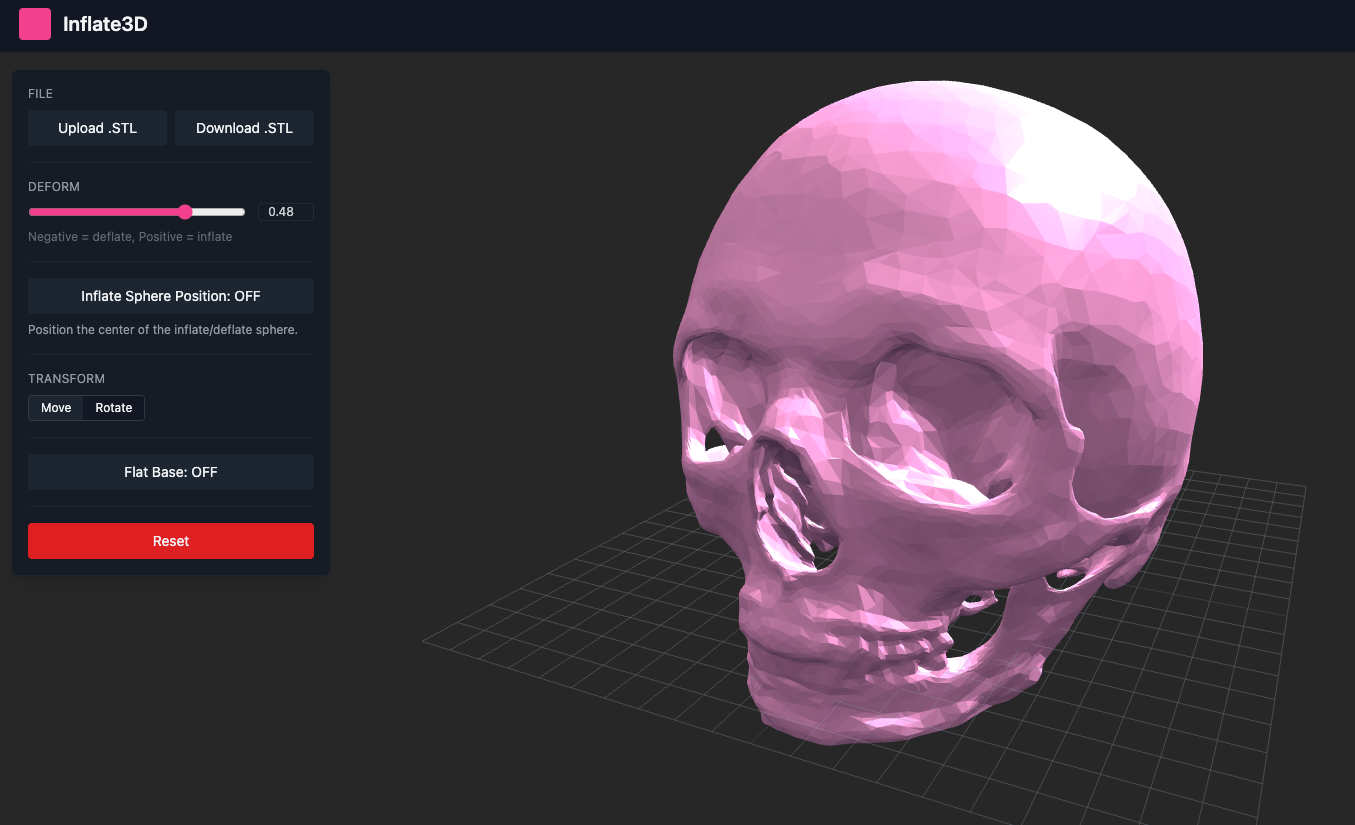Switch to Rotate transform mode

114,408
